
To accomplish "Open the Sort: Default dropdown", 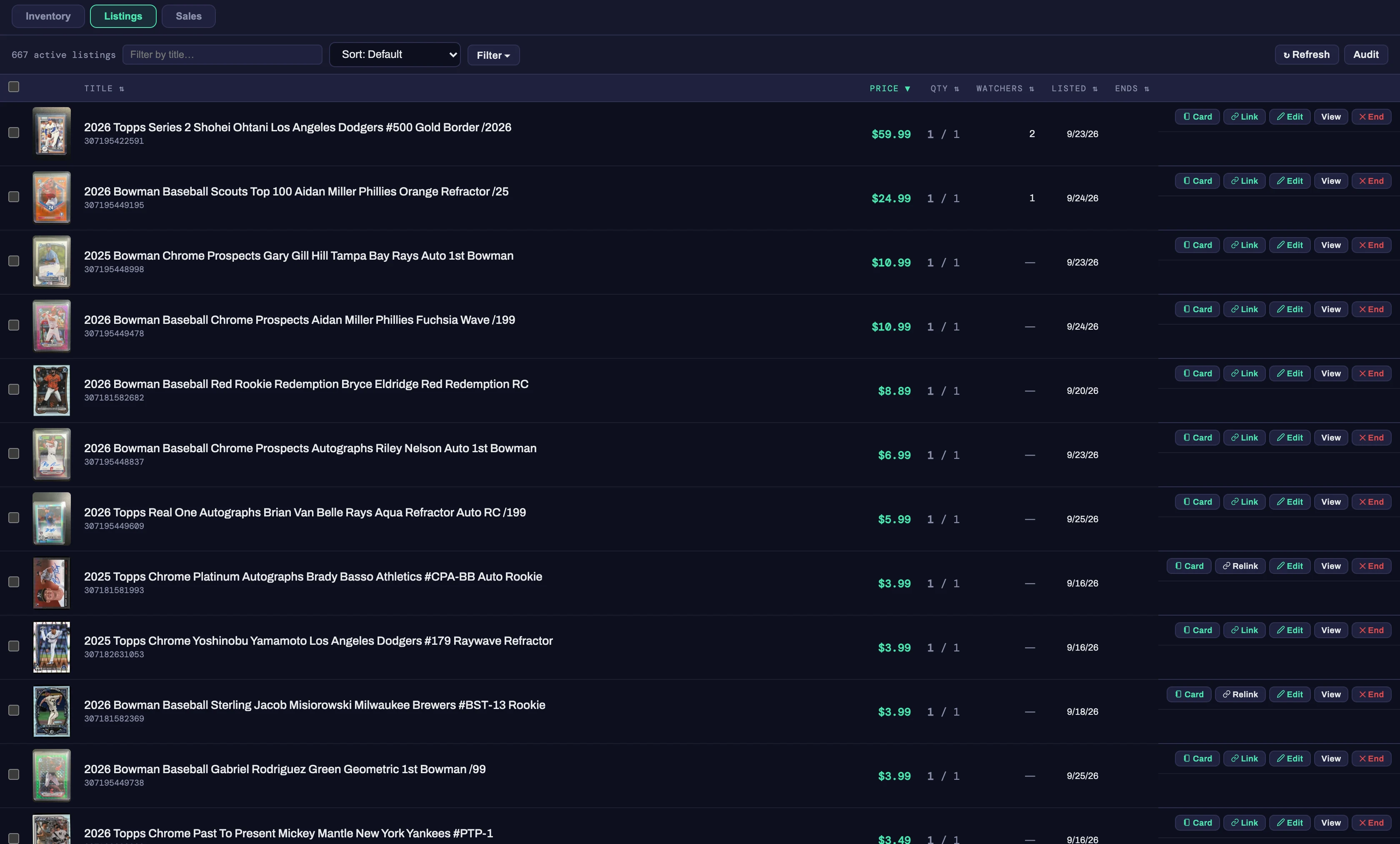I will tap(395, 55).
